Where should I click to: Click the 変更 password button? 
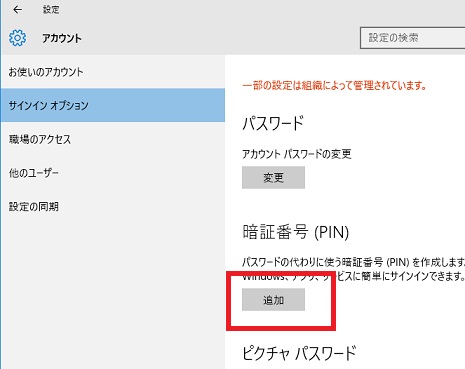coord(273,178)
